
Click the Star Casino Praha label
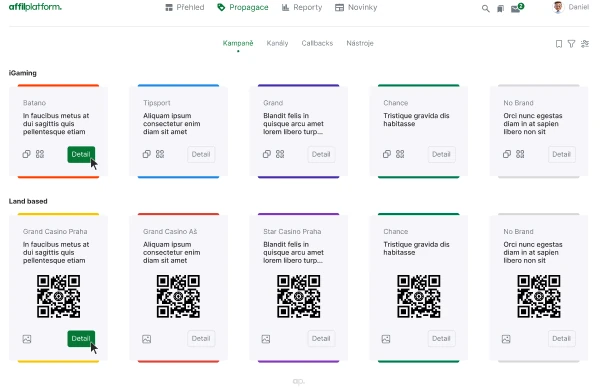point(292,231)
